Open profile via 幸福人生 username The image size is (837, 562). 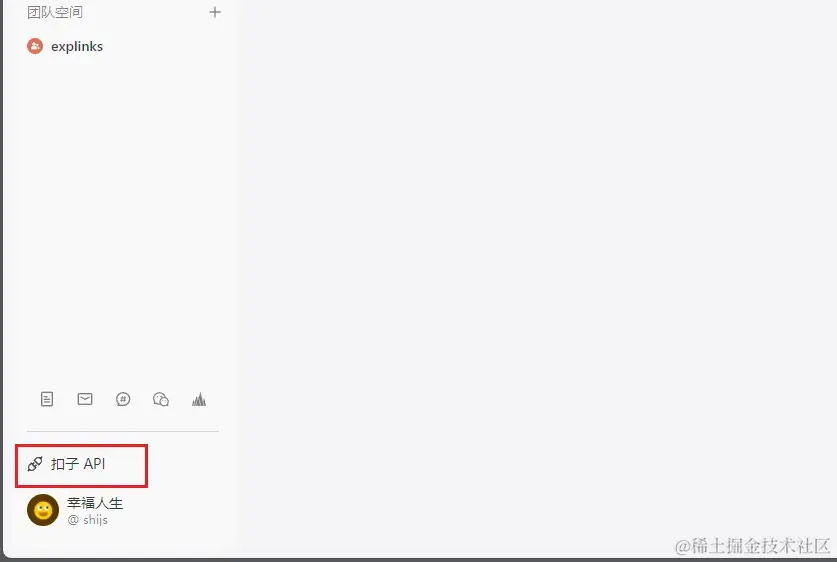[x=95, y=503]
